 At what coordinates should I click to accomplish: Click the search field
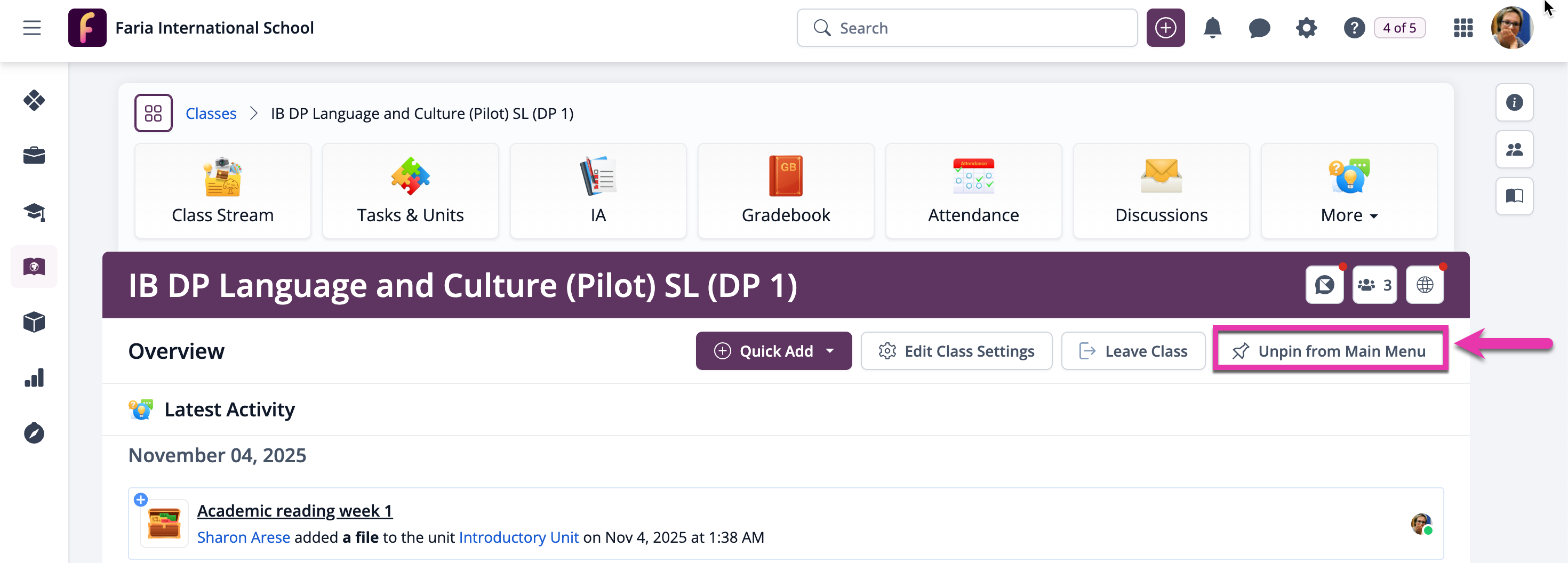(x=966, y=28)
